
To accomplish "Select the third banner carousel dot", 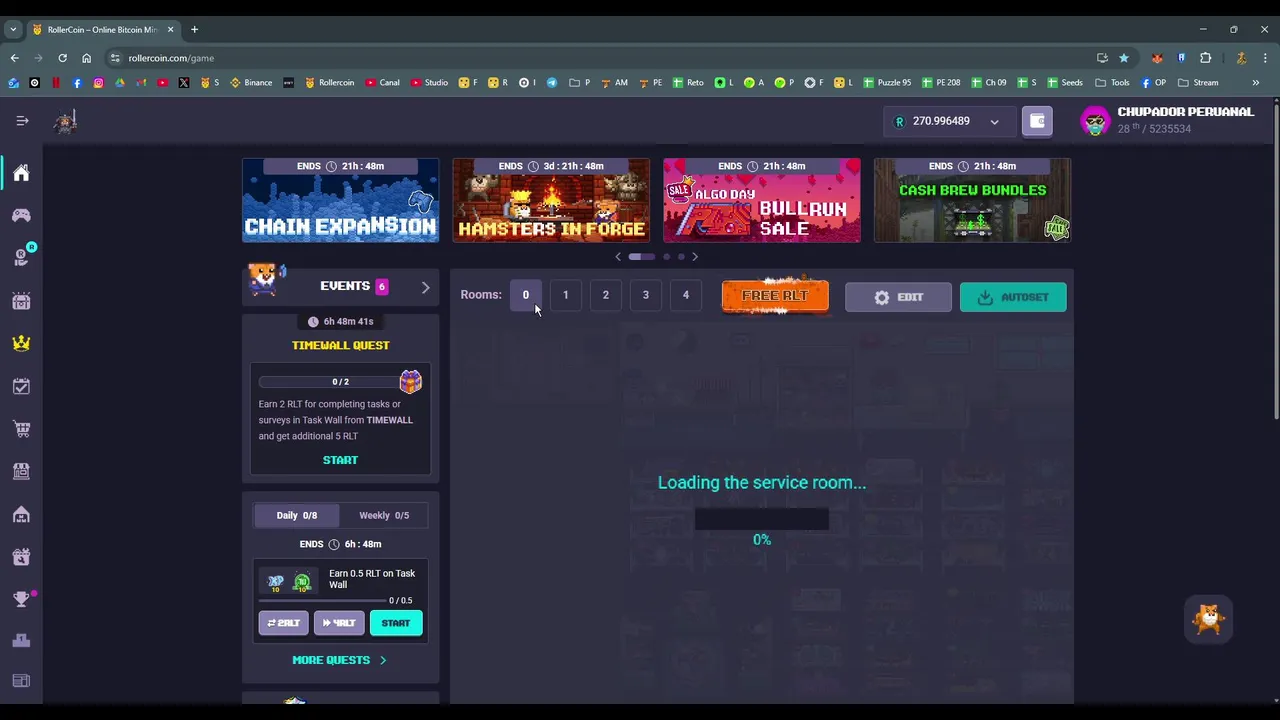I will point(682,257).
